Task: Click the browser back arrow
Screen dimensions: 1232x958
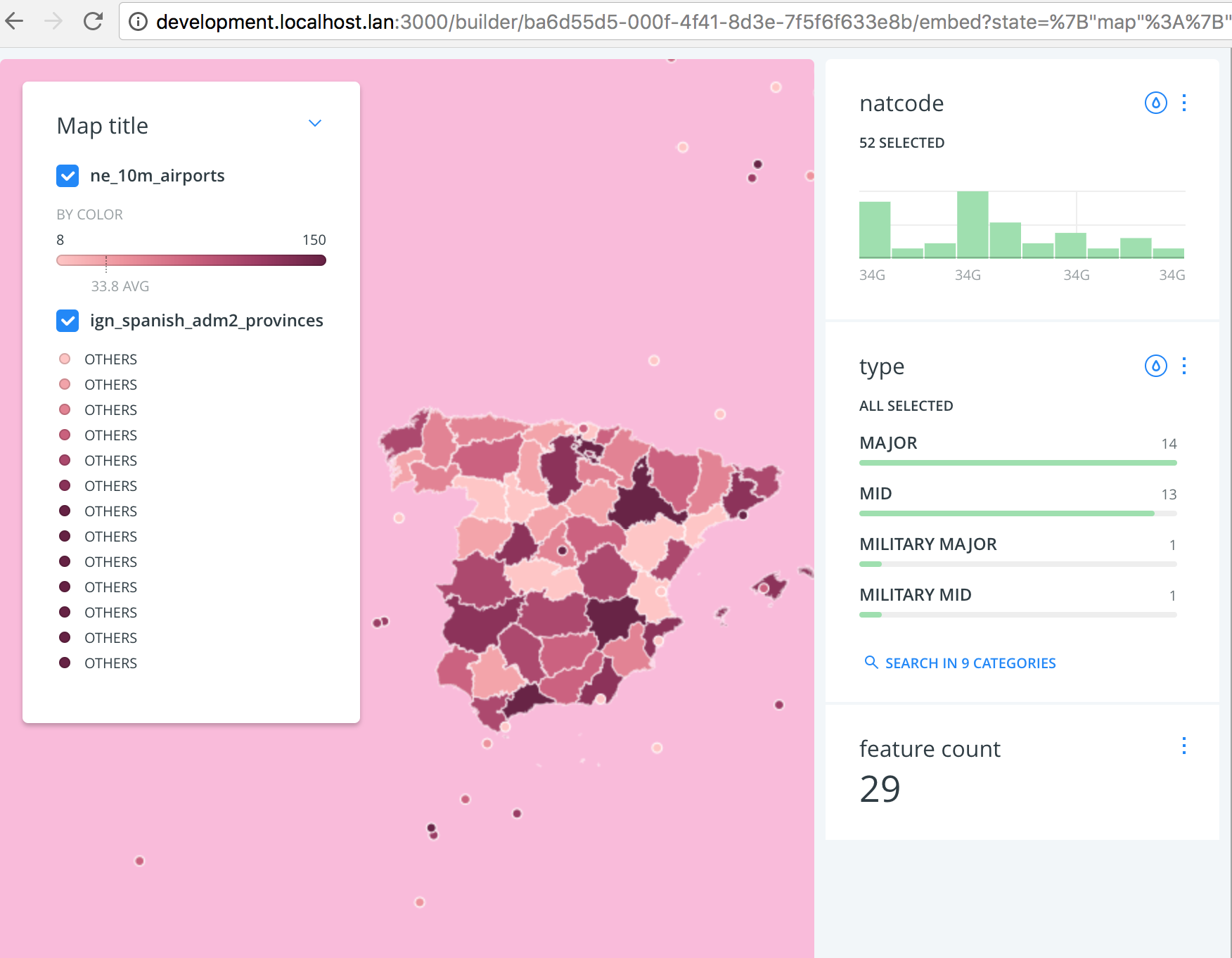Action: click(15, 21)
